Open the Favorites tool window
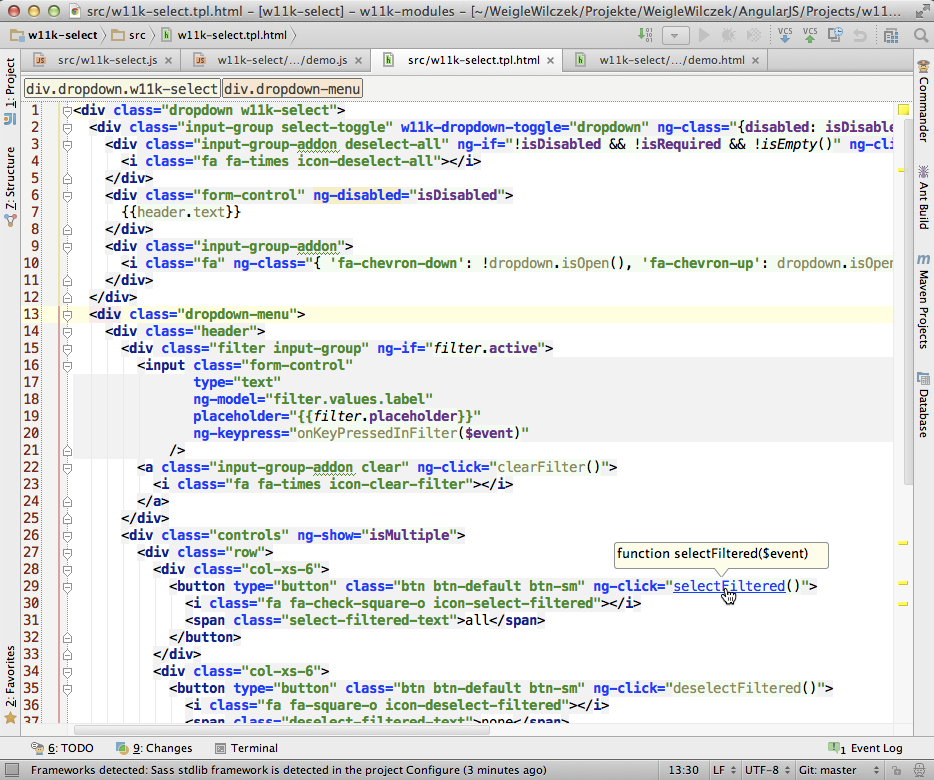The height and width of the screenshot is (780, 934). pyautogui.click(x=10, y=685)
